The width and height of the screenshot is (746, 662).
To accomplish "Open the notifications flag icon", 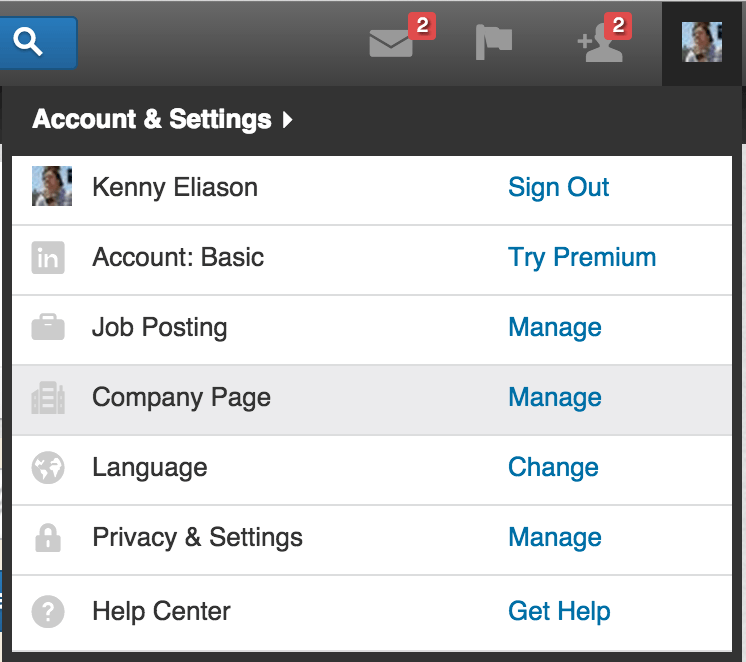I will click(494, 42).
